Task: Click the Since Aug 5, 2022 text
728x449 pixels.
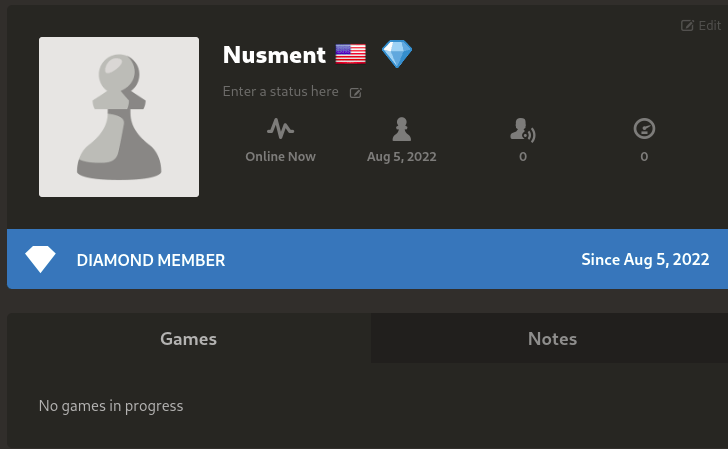Action: 645,260
